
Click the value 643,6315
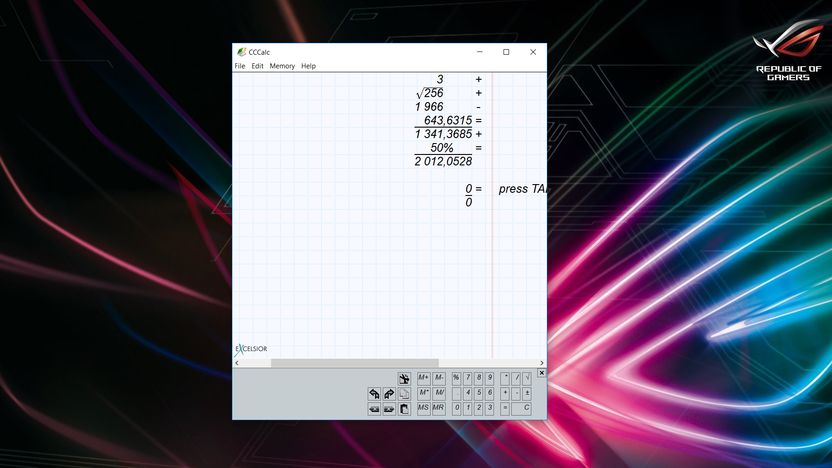448,120
